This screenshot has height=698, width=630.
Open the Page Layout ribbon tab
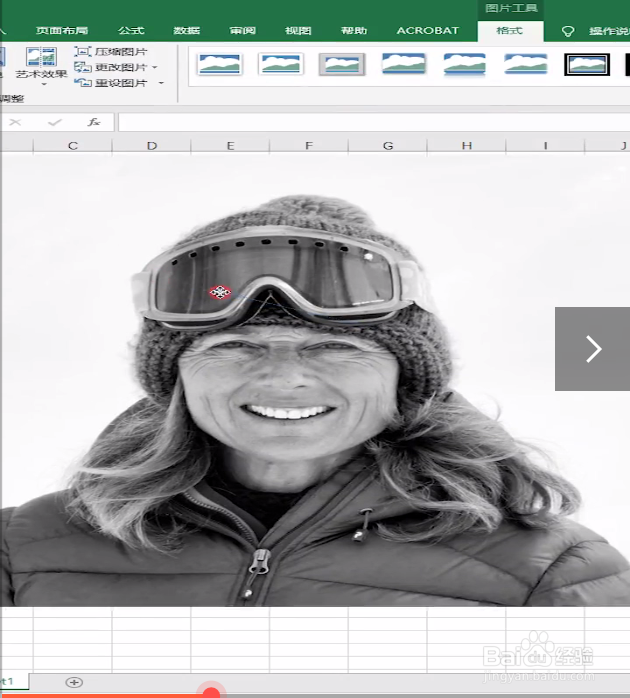62,31
